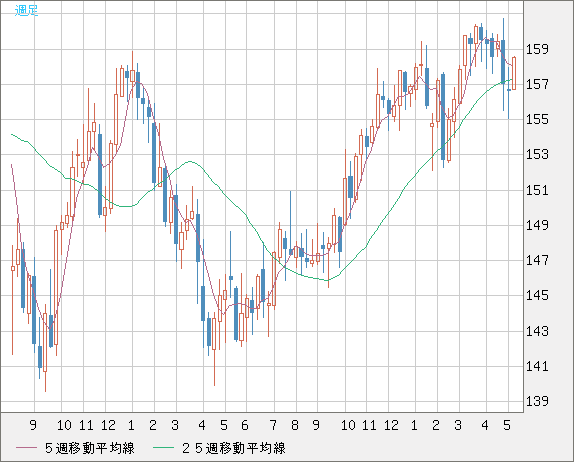Click the 139 price axis label
Viewport: 574px width, 462px height.
coord(537,401)
